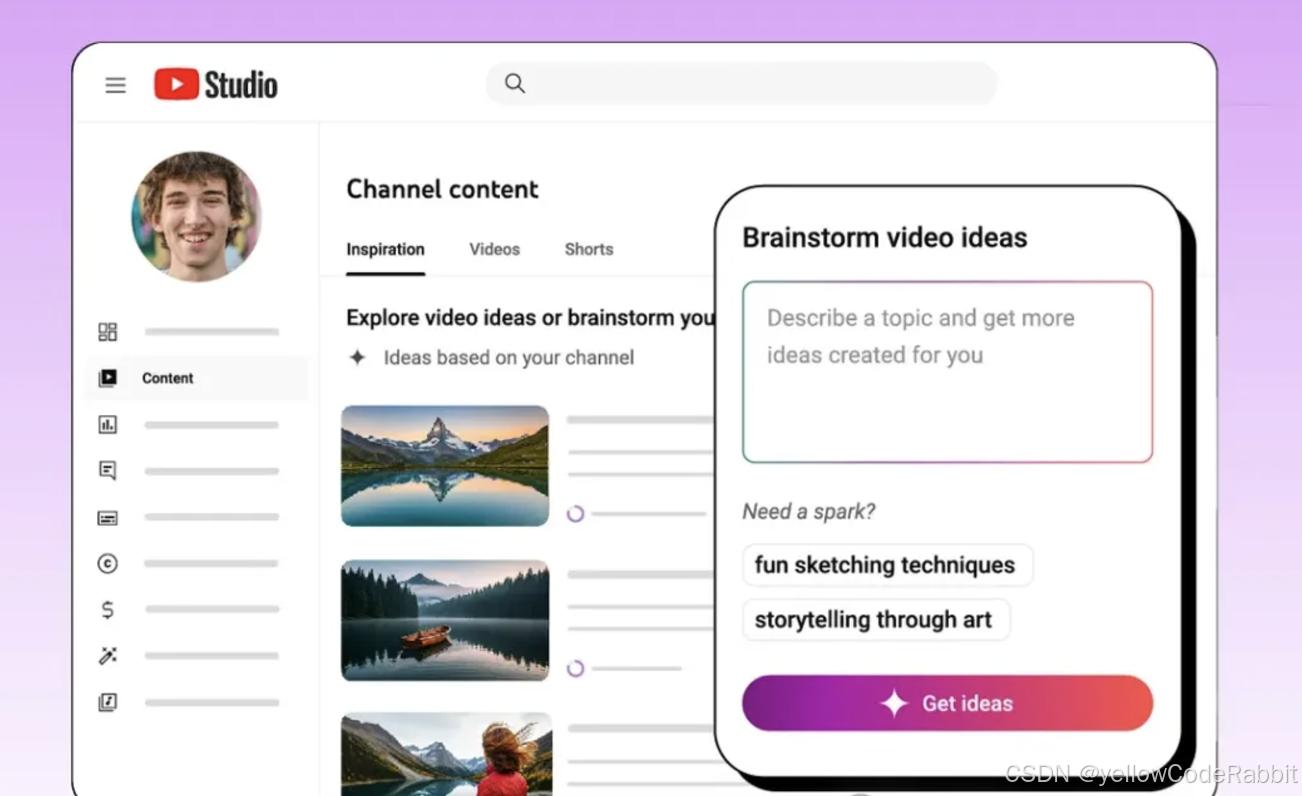Click the top search bar field
Screen dimensions: 1302x796
point(741,83)
